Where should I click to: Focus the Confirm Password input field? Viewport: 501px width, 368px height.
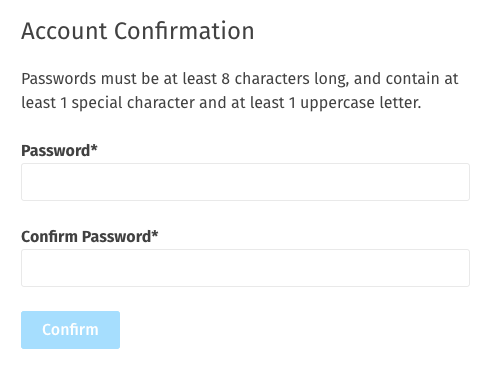(245, 268)
